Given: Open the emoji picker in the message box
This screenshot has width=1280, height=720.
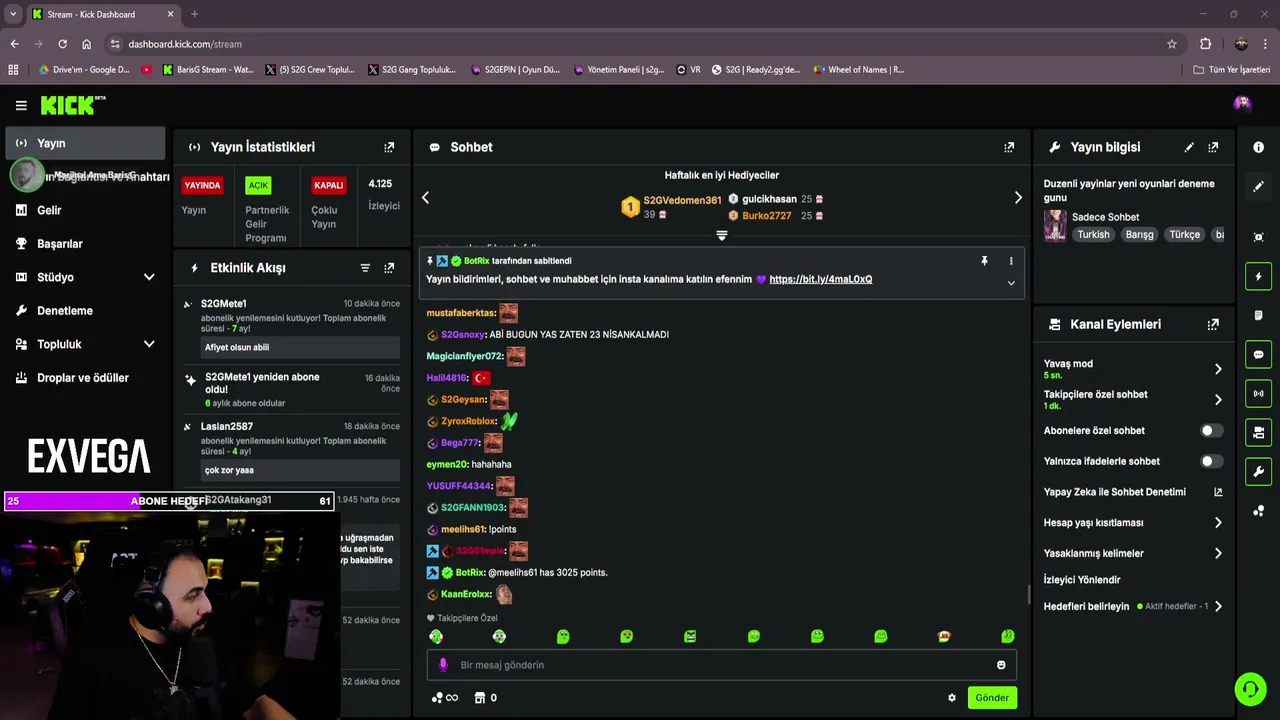Looking at the screenshot, I should (x=1001, y=665).
